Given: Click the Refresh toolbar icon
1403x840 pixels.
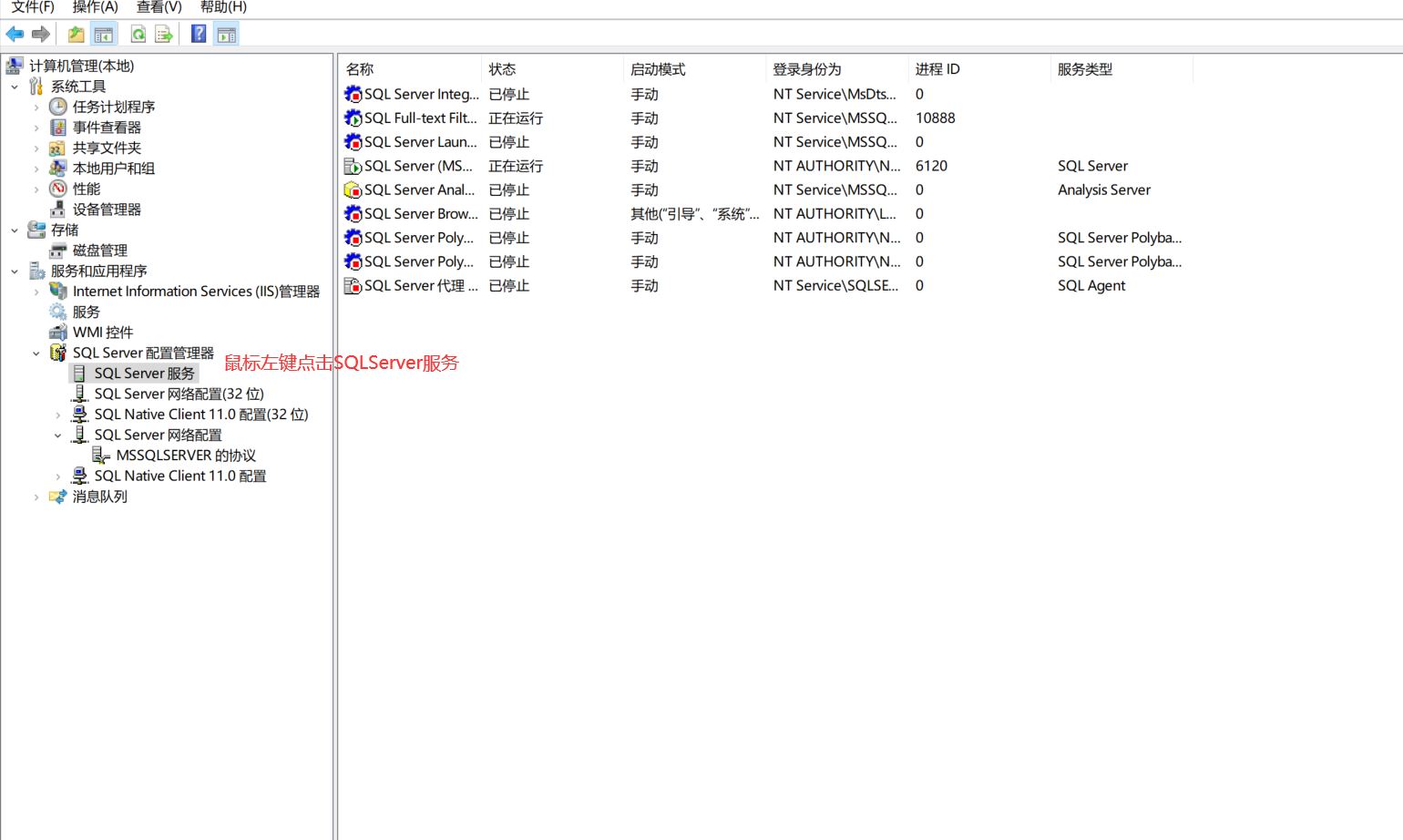Looking at the screenshot, I should click(x=138, y=35).
